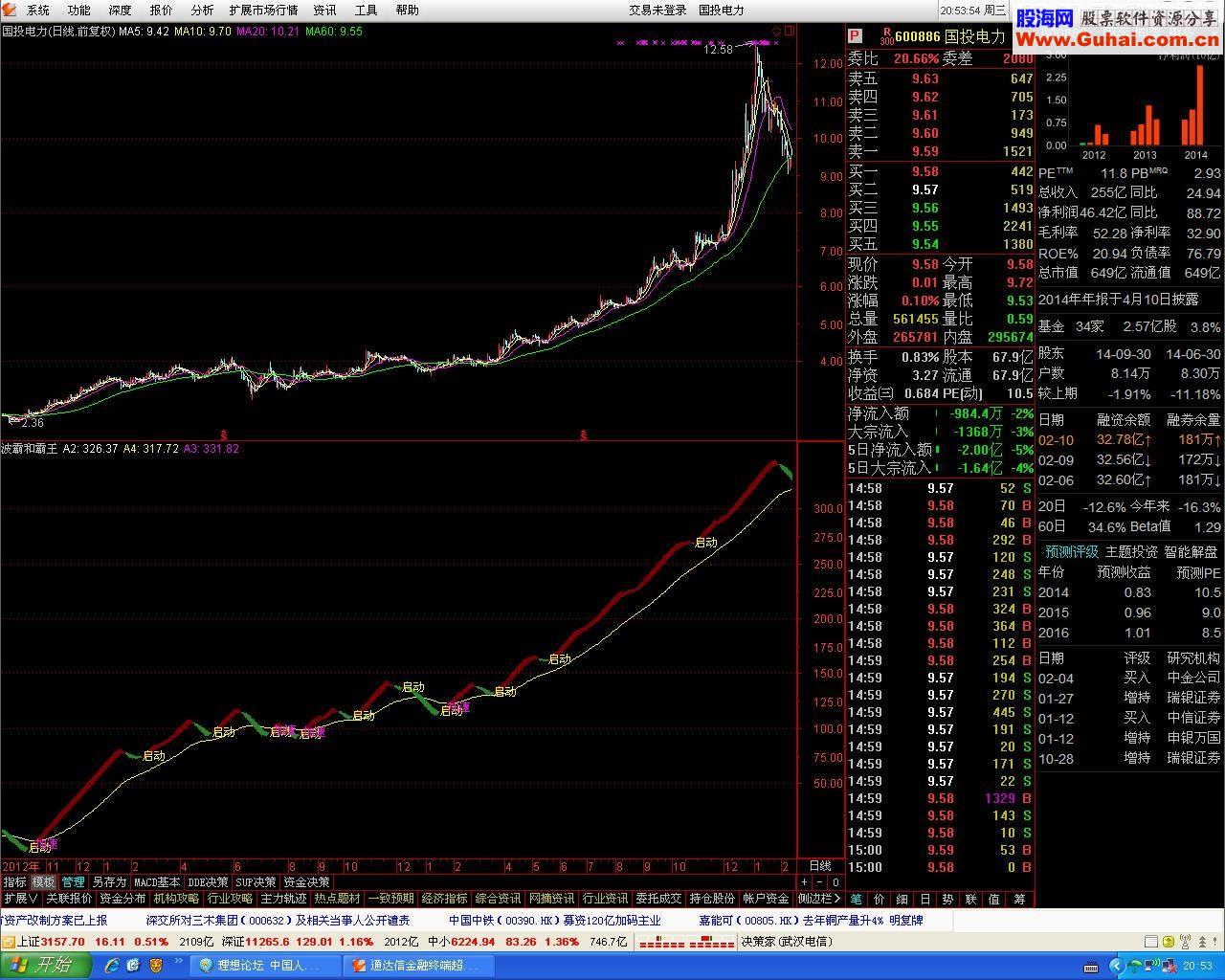
Task: Click the 另存为 tab
Action: tap(109, 882)
